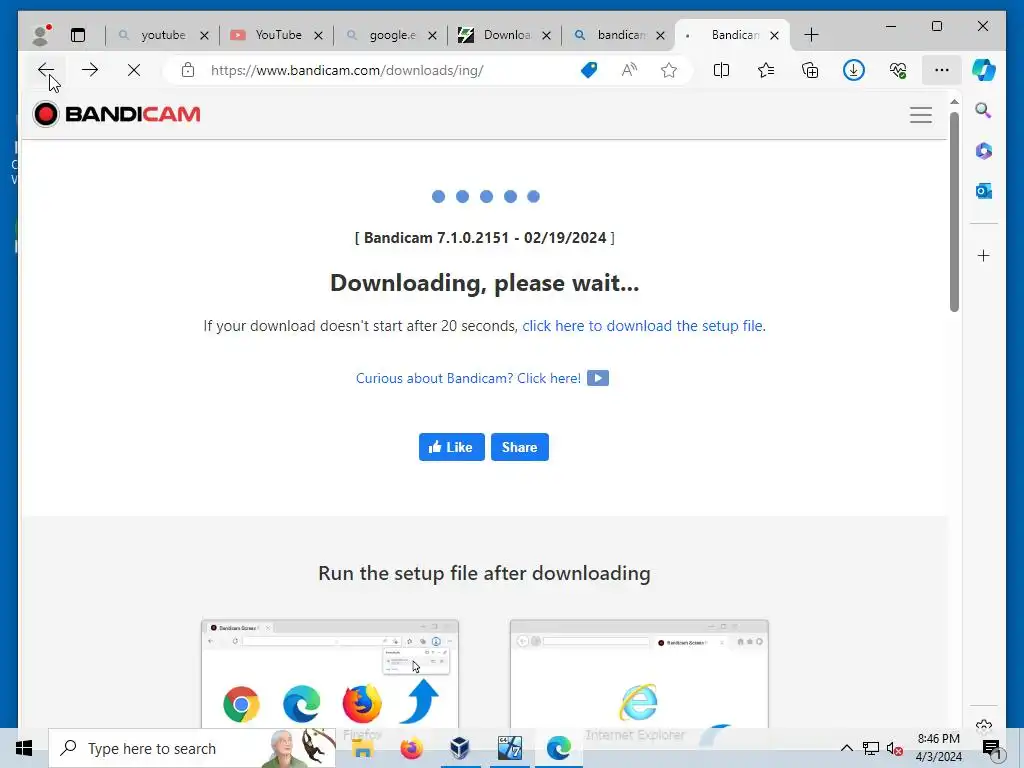
Task: Click the Internet Explorer setup thumbnail
Action: 639,673
